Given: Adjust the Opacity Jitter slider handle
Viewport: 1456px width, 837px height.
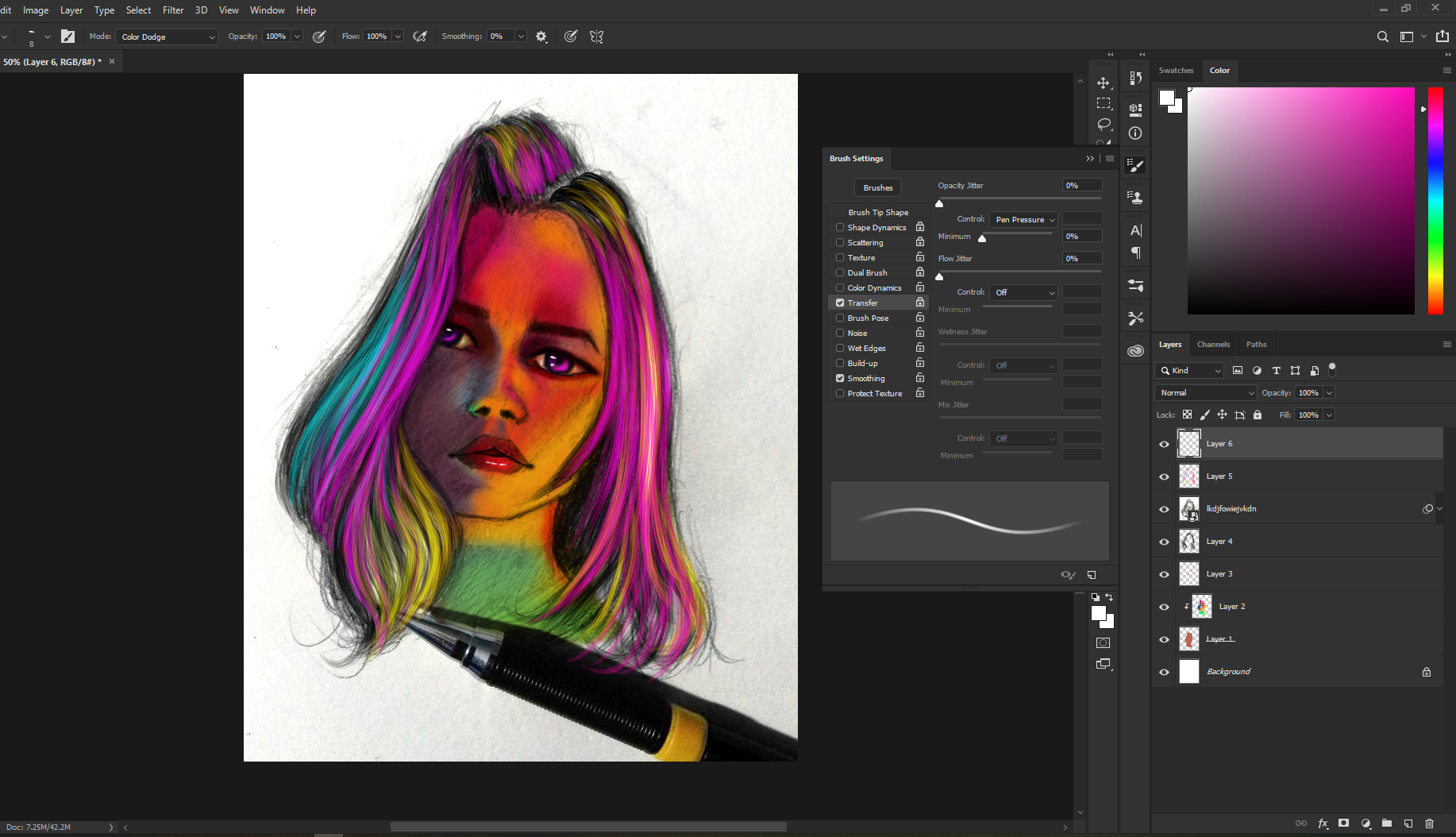Looking at the screenshot, I should tap(939, 203).
